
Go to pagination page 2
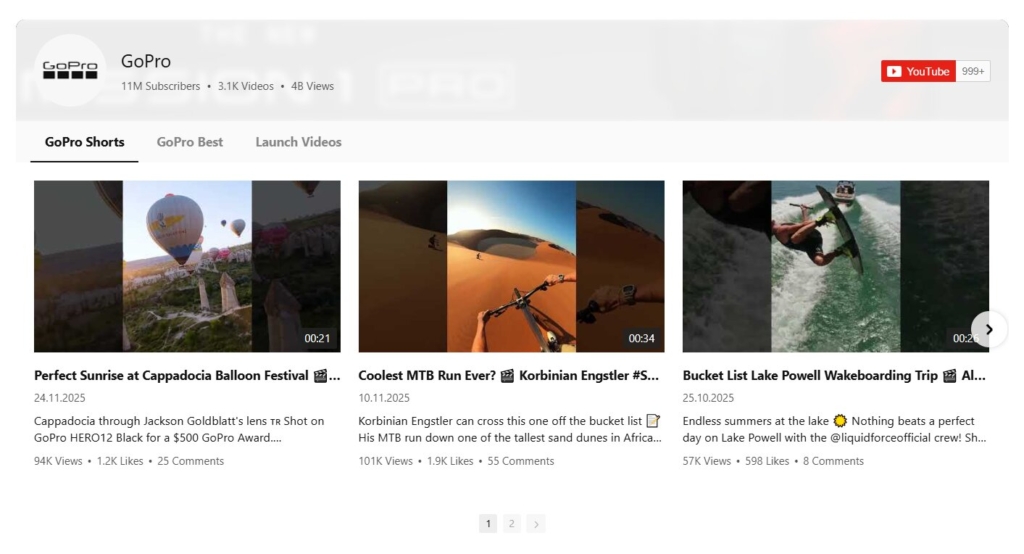512,523
